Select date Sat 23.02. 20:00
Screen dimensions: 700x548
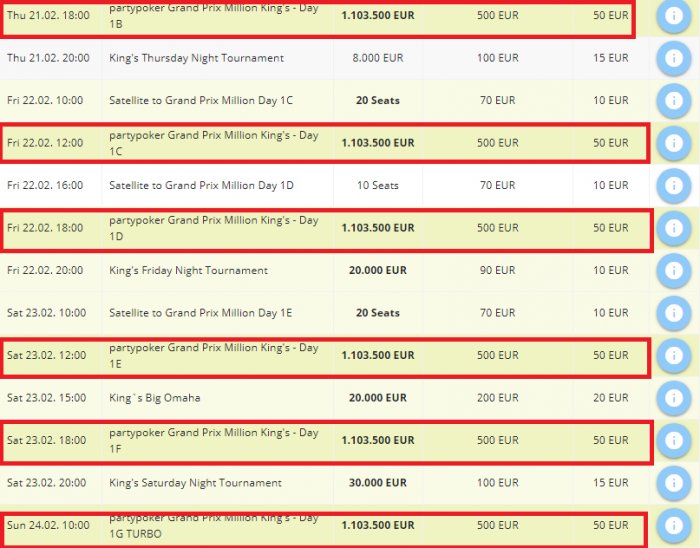tap(46, 483)
